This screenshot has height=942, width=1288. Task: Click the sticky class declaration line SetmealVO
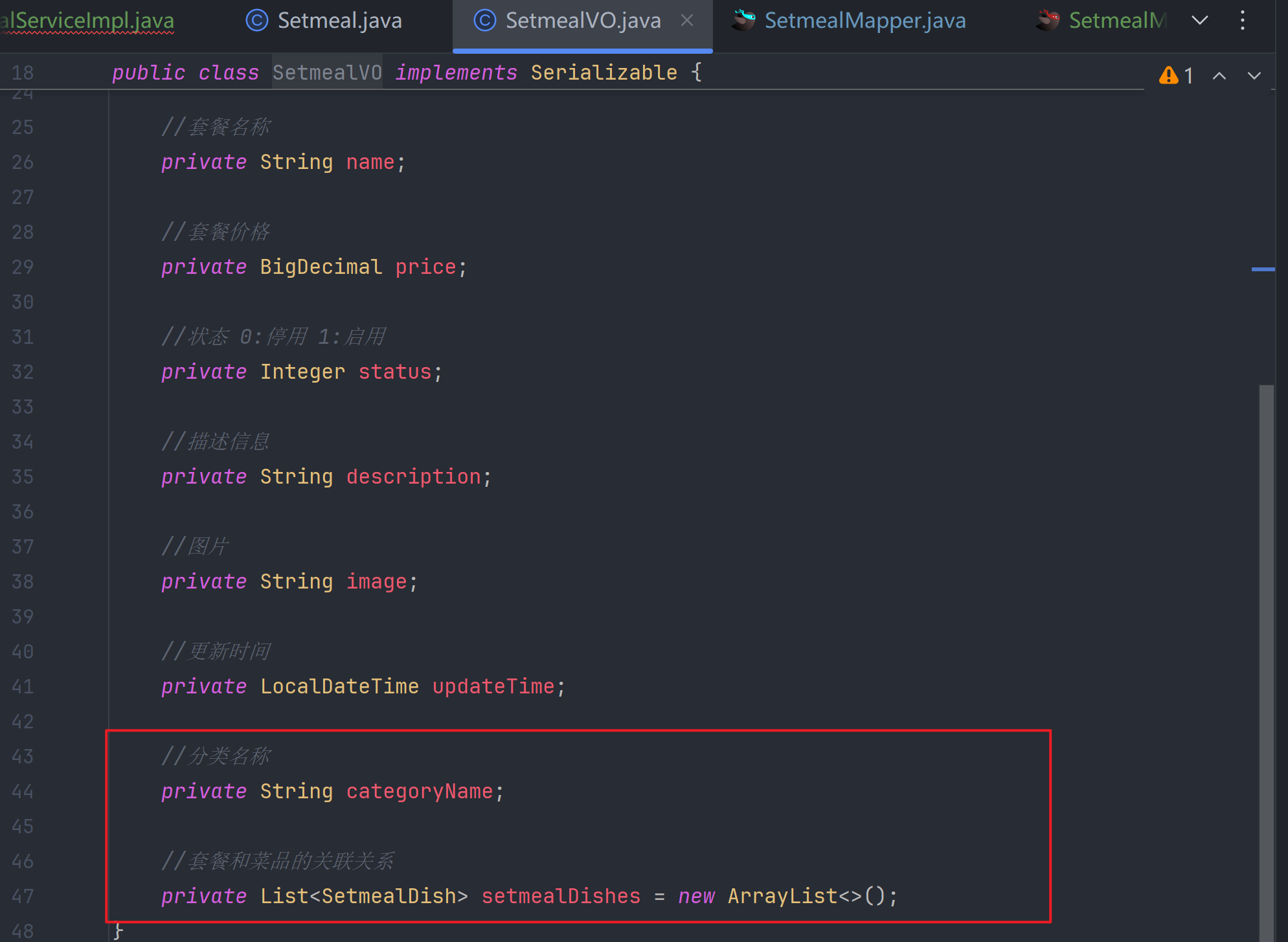tap(327, 73)
